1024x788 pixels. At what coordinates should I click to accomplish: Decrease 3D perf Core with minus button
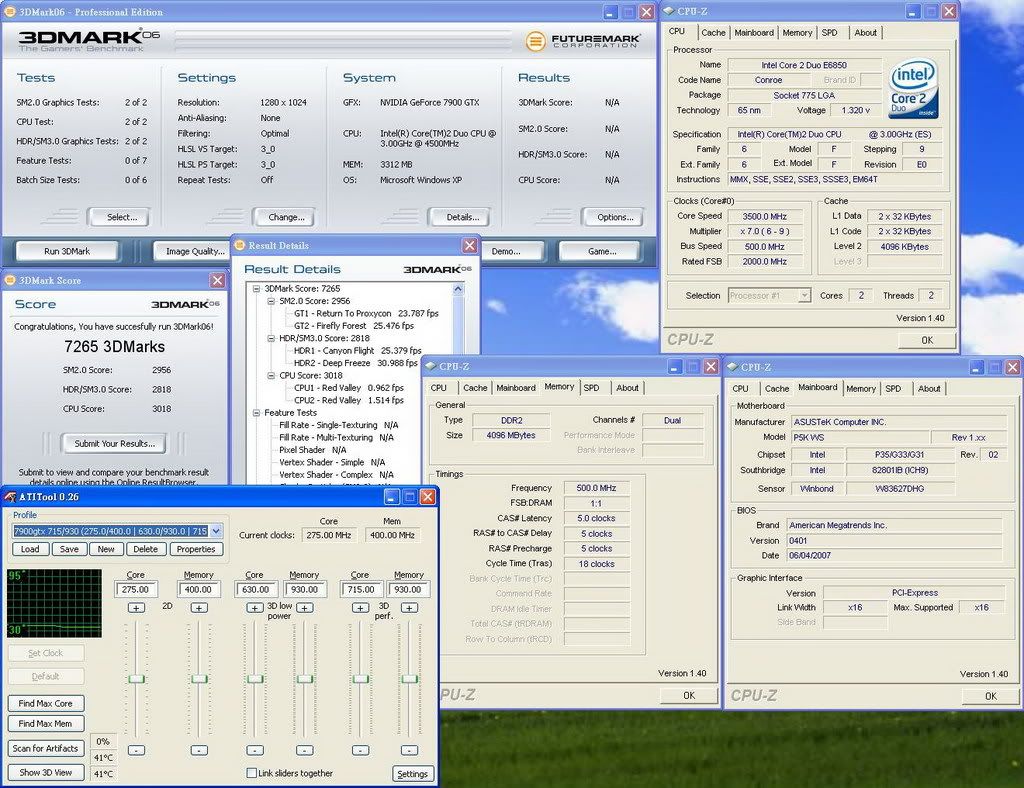360,750
